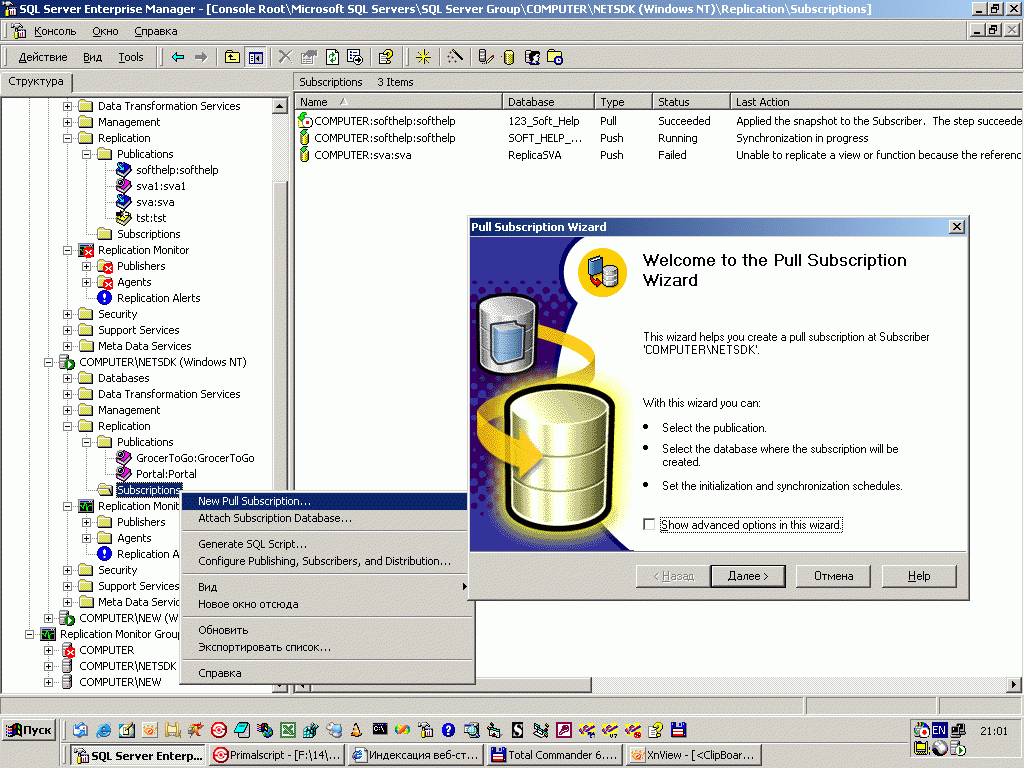Screen dimensions: 1024x768
Task: Toggle the Show/Hide console tree icon
Action: point(255,57)
